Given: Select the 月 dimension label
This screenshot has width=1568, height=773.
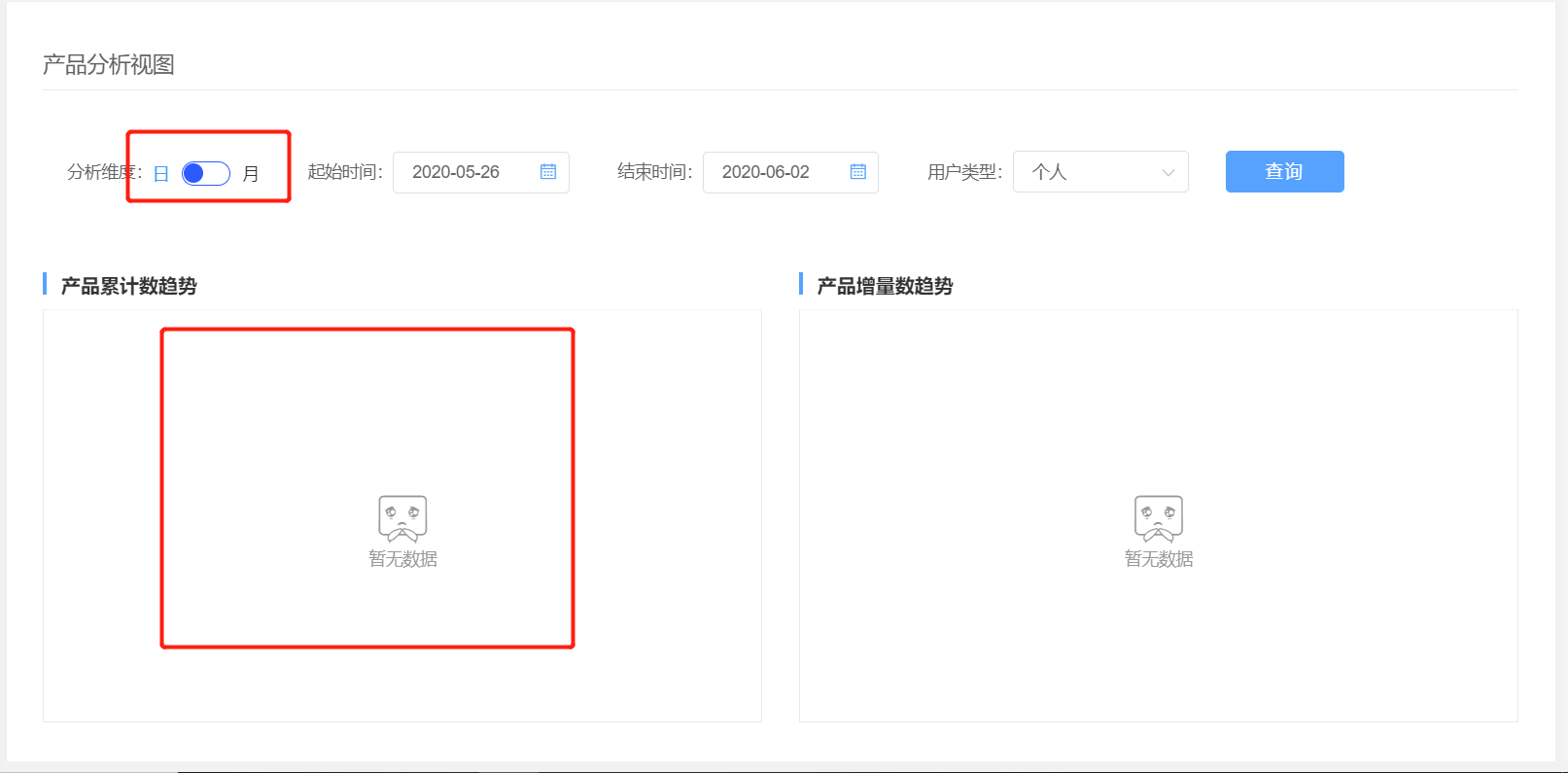Looking at the screenshot, I should [251, 174].
